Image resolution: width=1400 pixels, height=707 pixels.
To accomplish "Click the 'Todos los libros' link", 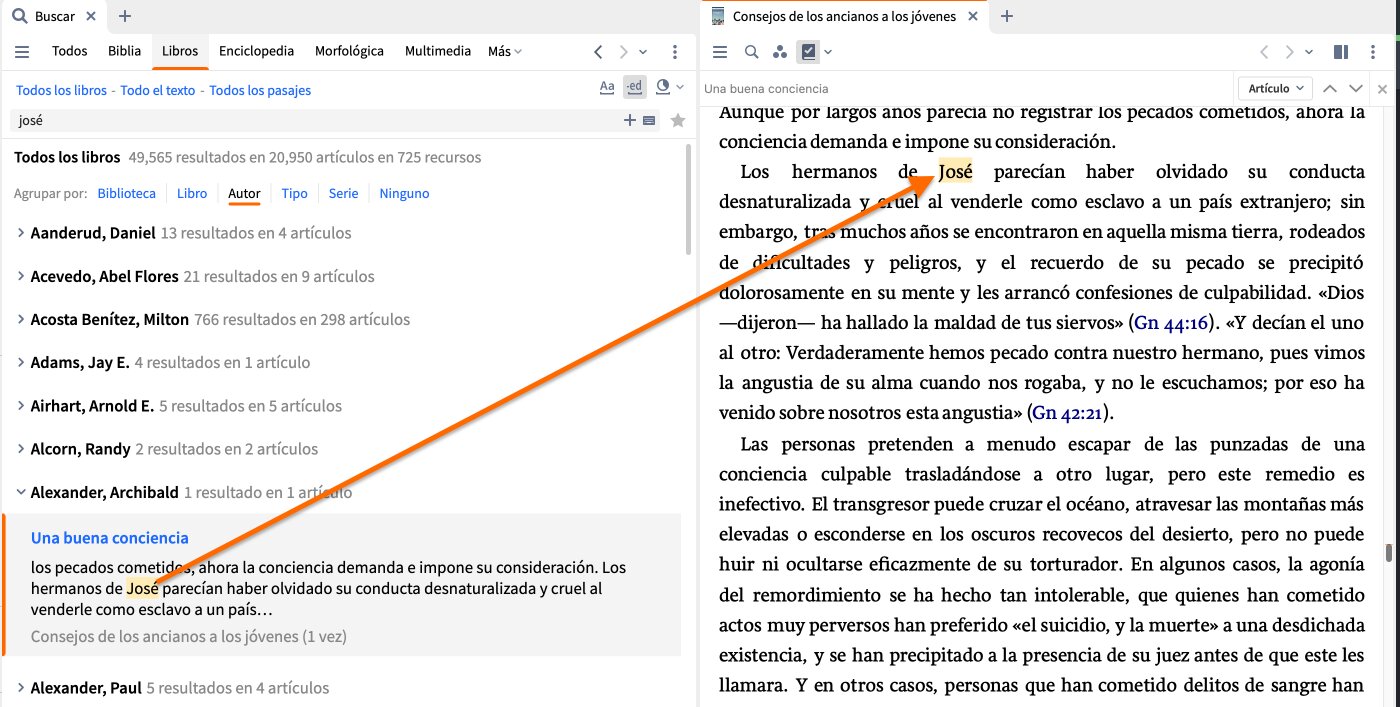I will [x=61, y=90].
